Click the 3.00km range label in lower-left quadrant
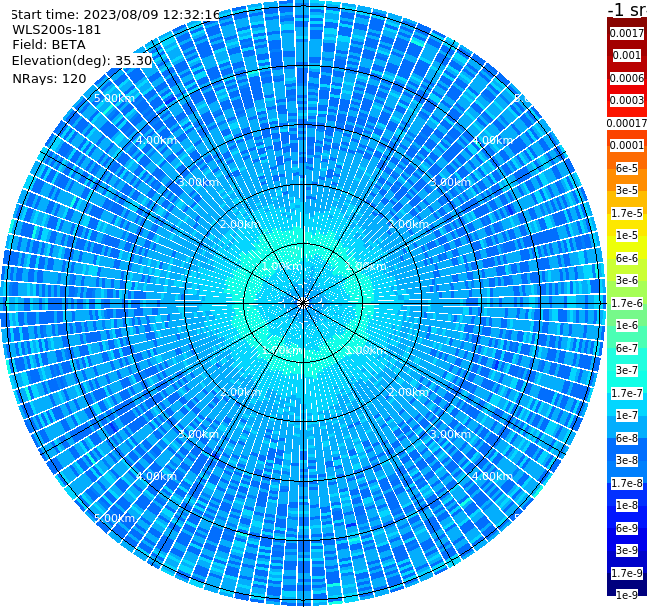Image resolution: width=647 pixels, height=607 pixels. (198, 434)
